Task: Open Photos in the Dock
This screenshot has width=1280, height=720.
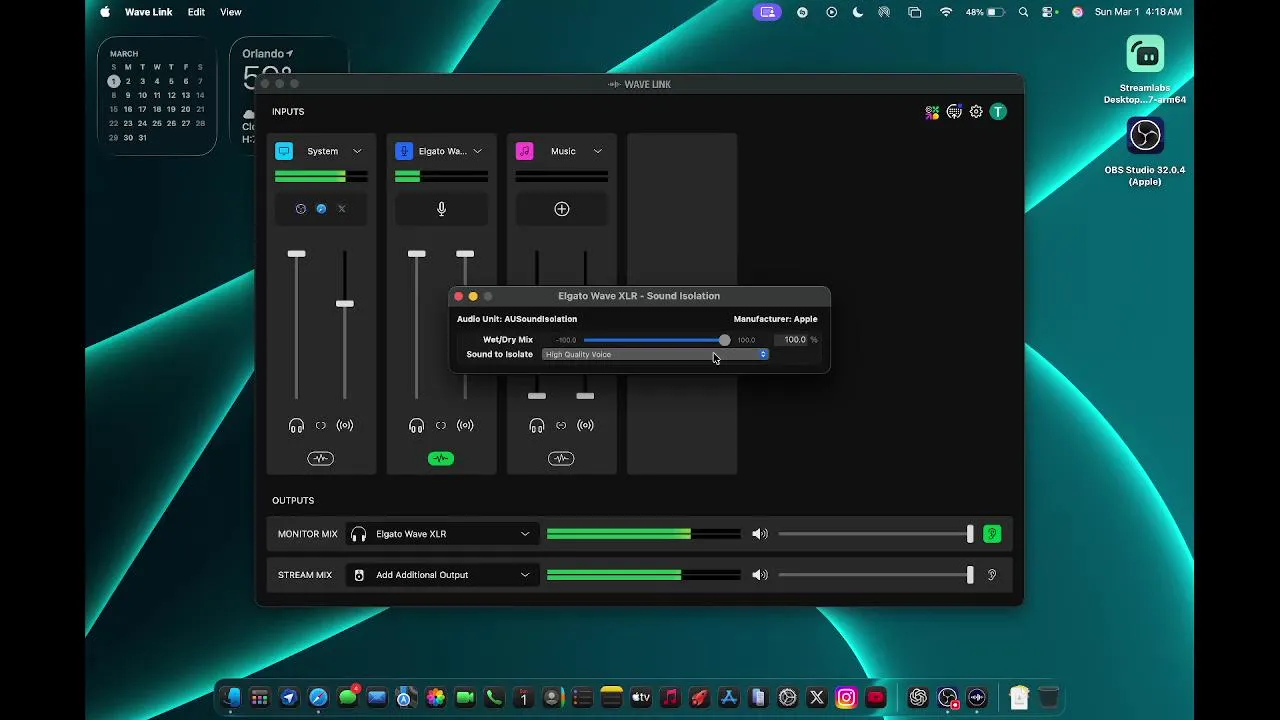Action: tap(435, 697)
